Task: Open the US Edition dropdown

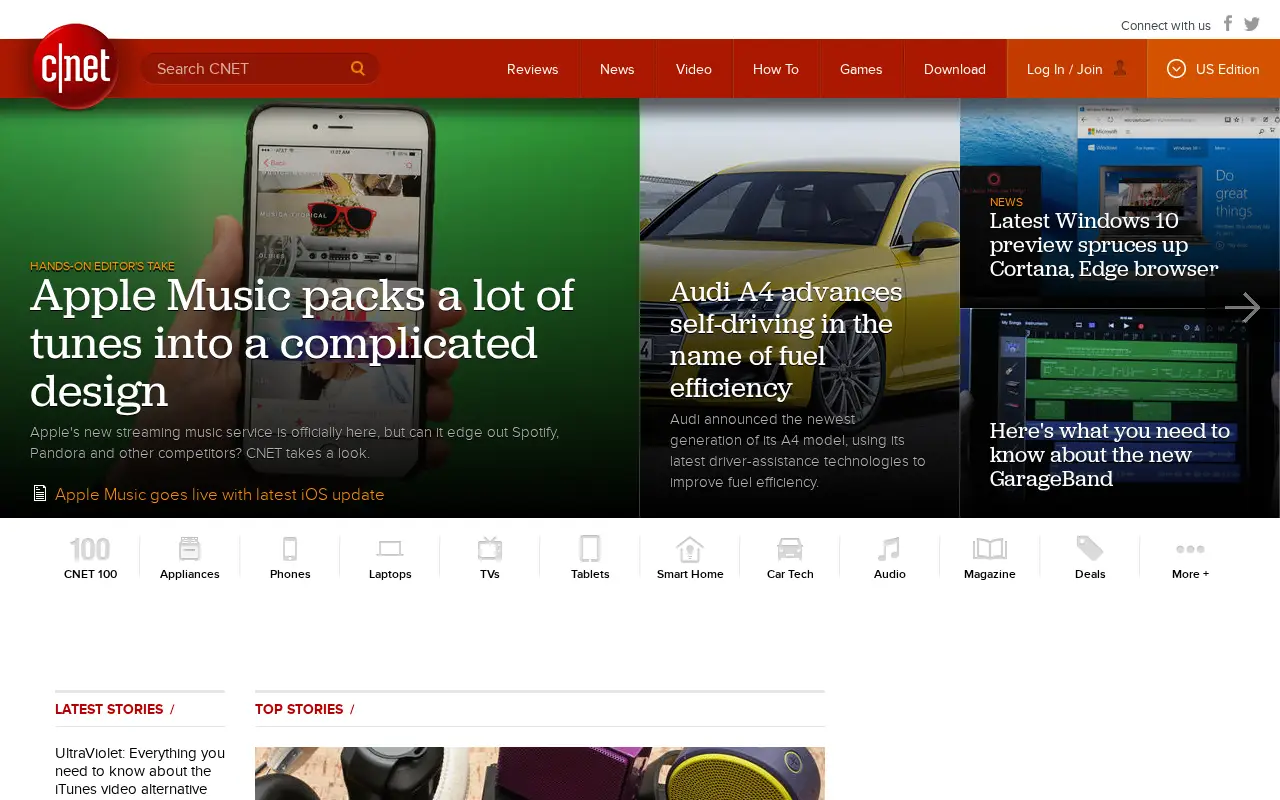Action: [1213, 69]
